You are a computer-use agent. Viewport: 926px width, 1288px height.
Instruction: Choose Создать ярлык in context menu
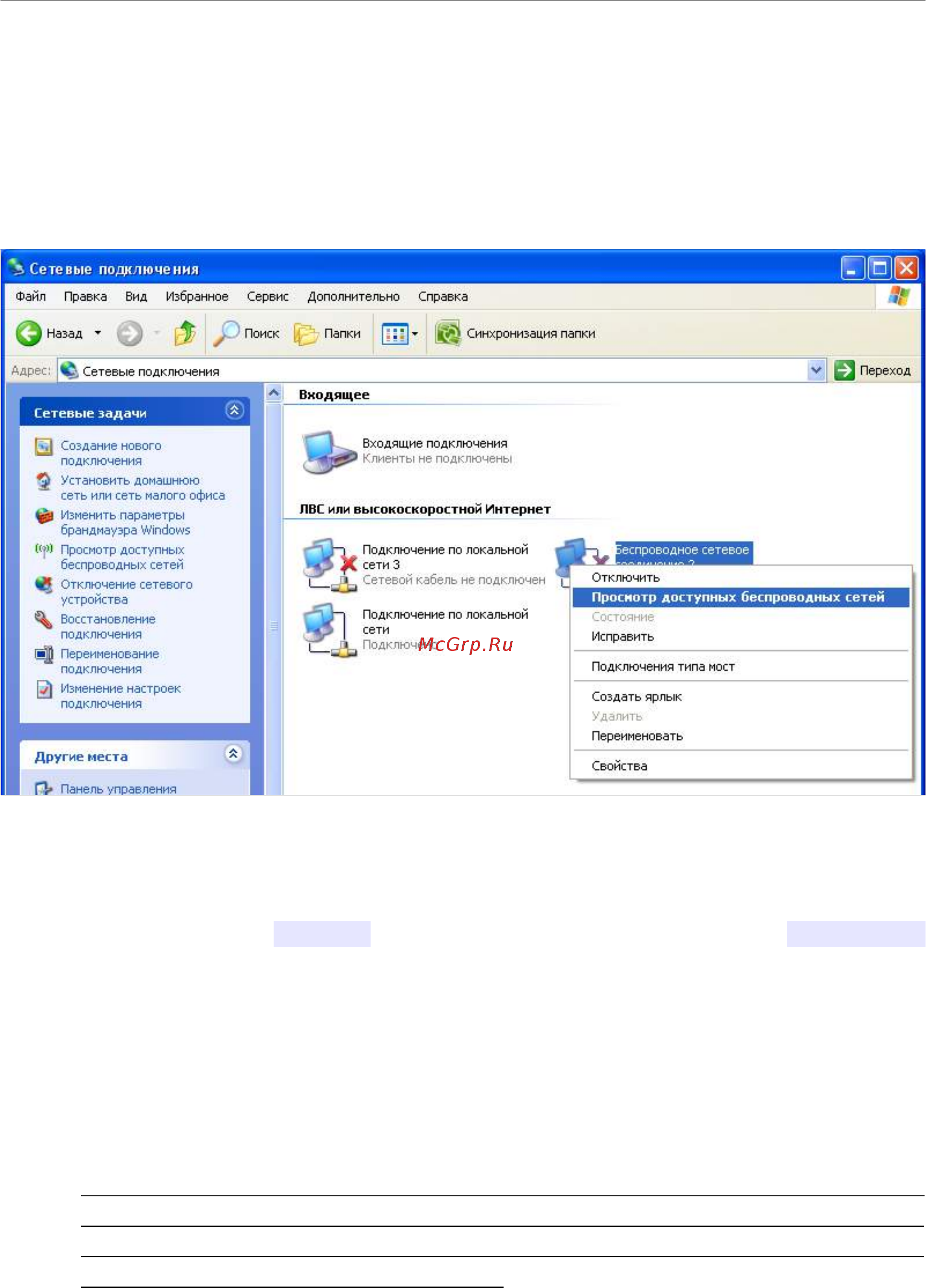point(741,697)
